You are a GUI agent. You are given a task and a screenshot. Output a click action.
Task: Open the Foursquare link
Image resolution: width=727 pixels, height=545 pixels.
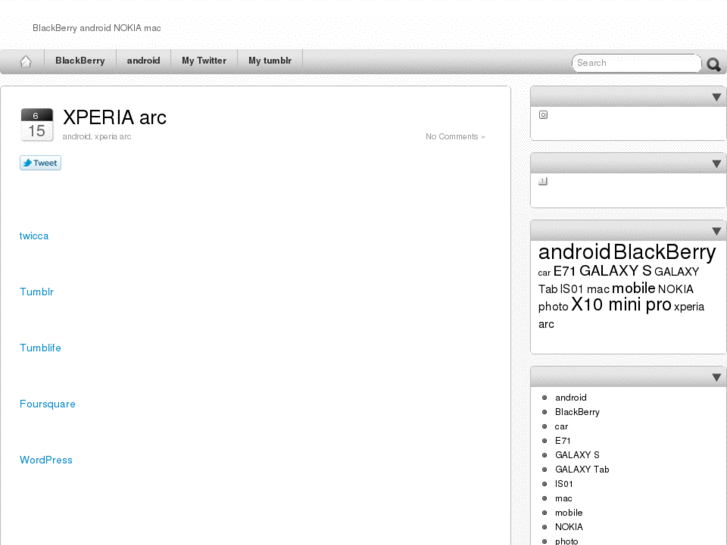(47, 404)
